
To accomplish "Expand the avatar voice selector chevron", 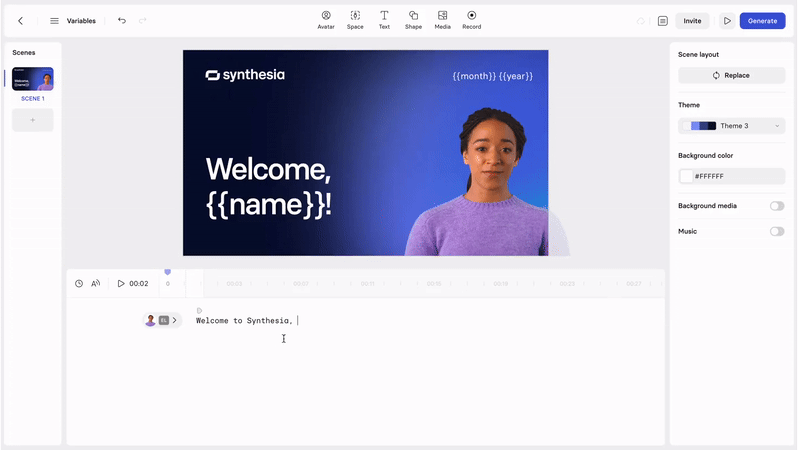I will (174, 320).
